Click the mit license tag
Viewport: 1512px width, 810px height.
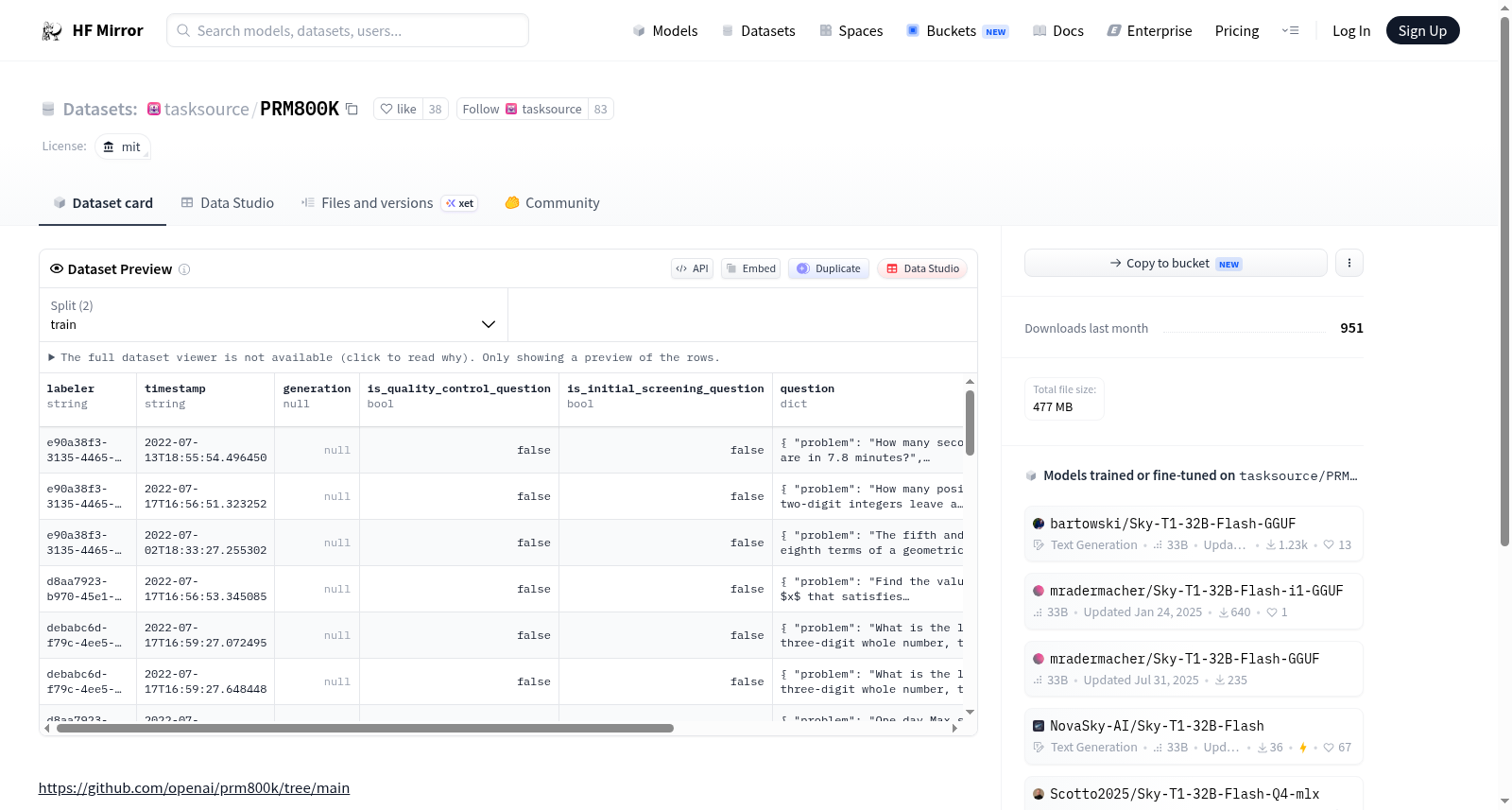point(123,146)
